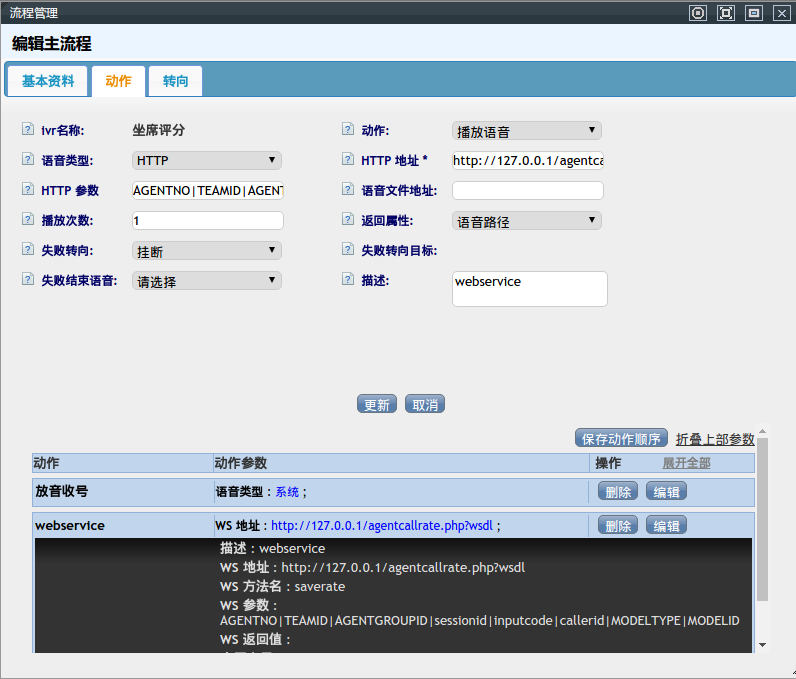Switch to the 转向 tab
The image size is (796, 679).
pyautogui.click(x=175, y=81)
